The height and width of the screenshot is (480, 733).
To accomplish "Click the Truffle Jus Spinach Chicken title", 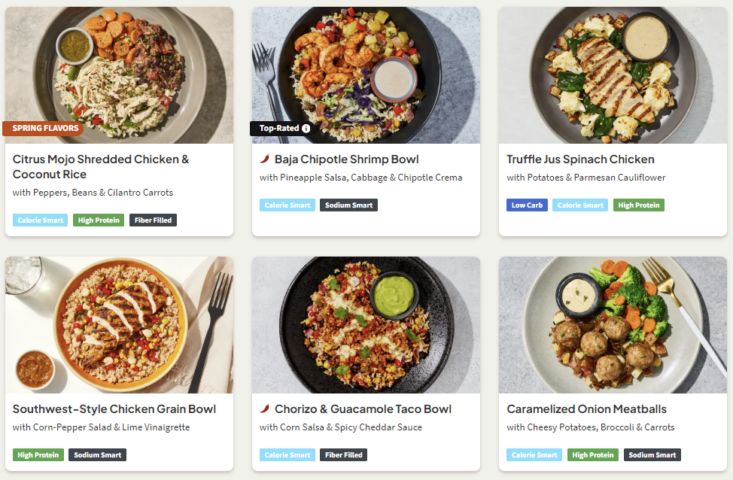I will coord(580,159).
